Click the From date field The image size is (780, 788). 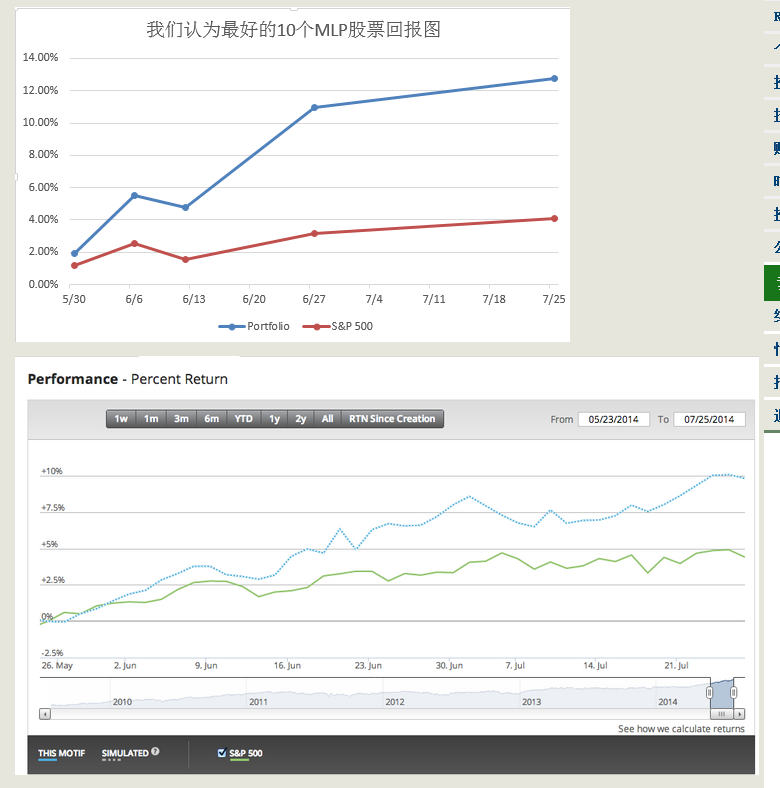[613, 419]
